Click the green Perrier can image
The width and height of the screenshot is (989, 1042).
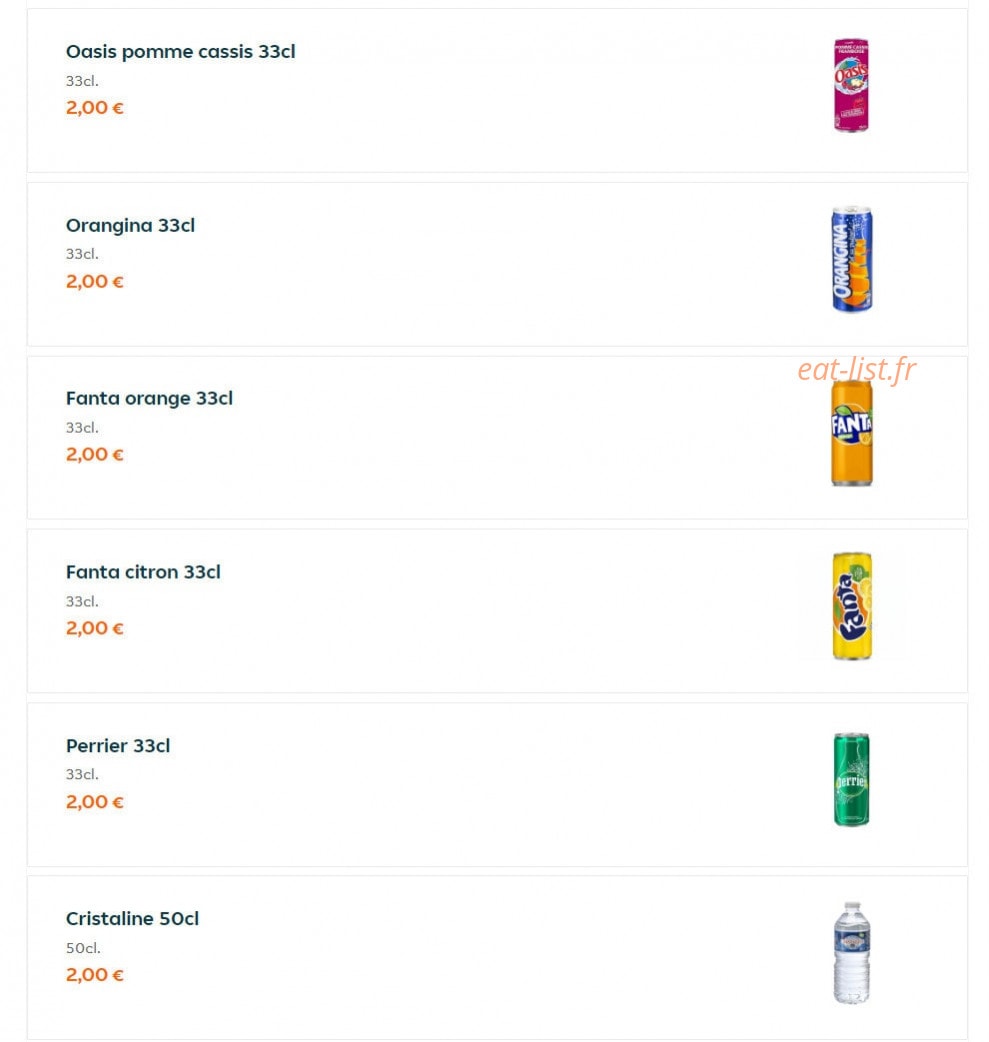tap(851, 780)
